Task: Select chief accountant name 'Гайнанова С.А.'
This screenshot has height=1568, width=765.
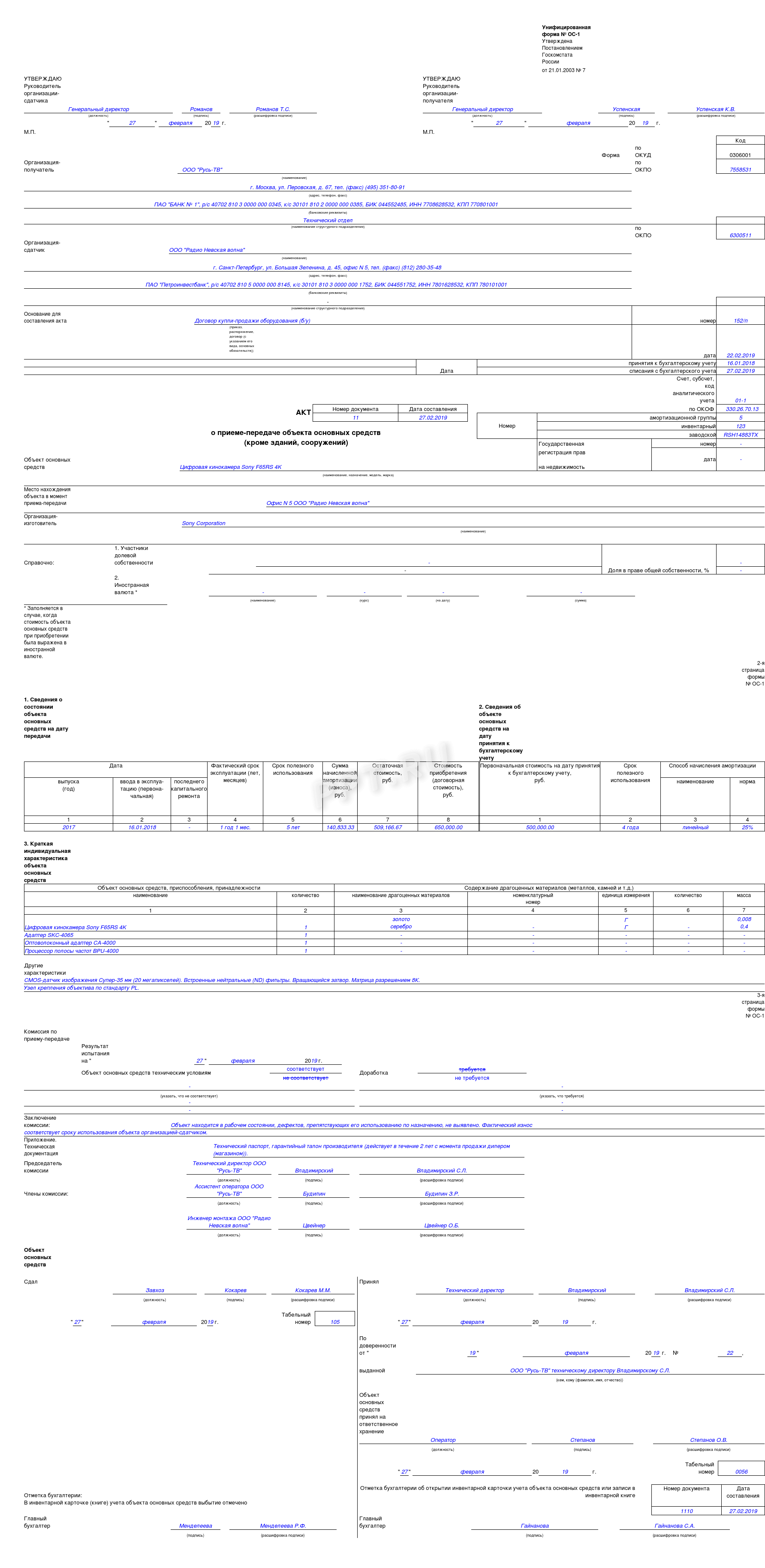Action: pyautogui.click(x=675, y=1526)
